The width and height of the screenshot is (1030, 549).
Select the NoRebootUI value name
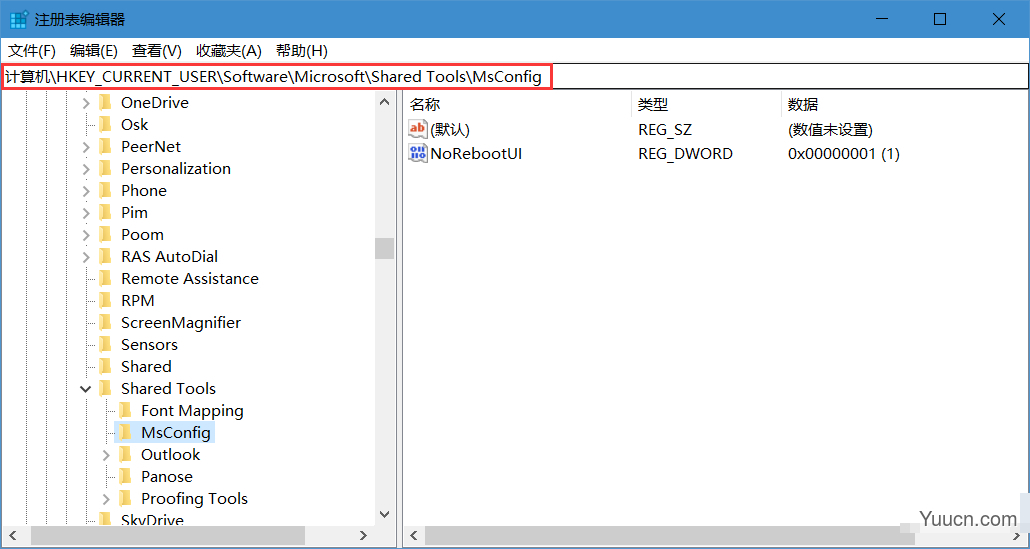[x=476, y=154]
